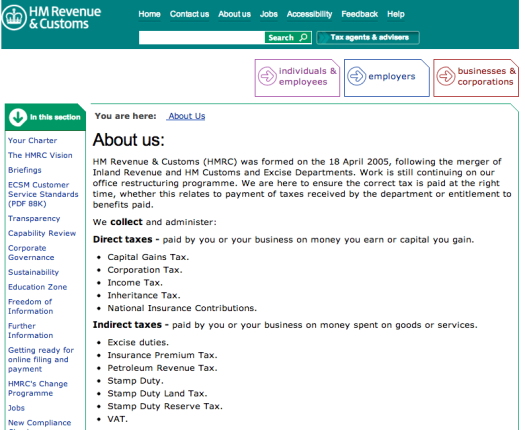
Task: Click into the site search field
Action: (202, 38)
